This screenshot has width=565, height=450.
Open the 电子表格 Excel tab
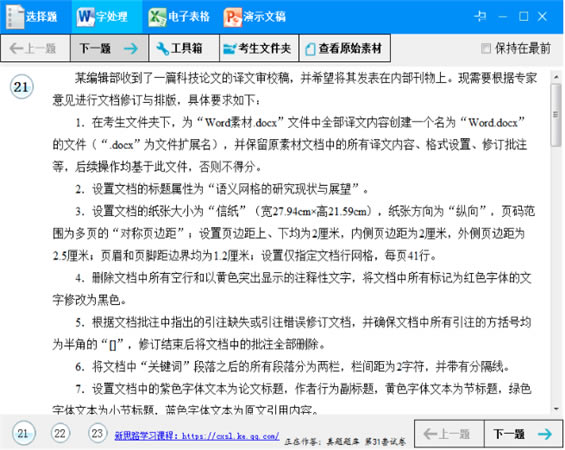tap(179, 17)
